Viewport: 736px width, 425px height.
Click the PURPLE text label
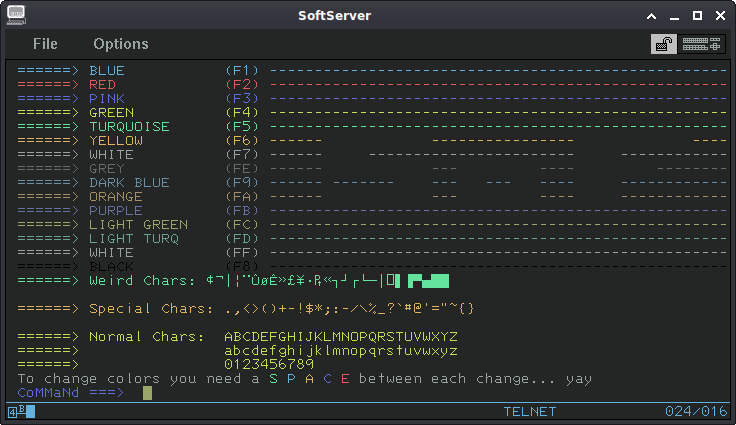point(116,210)
